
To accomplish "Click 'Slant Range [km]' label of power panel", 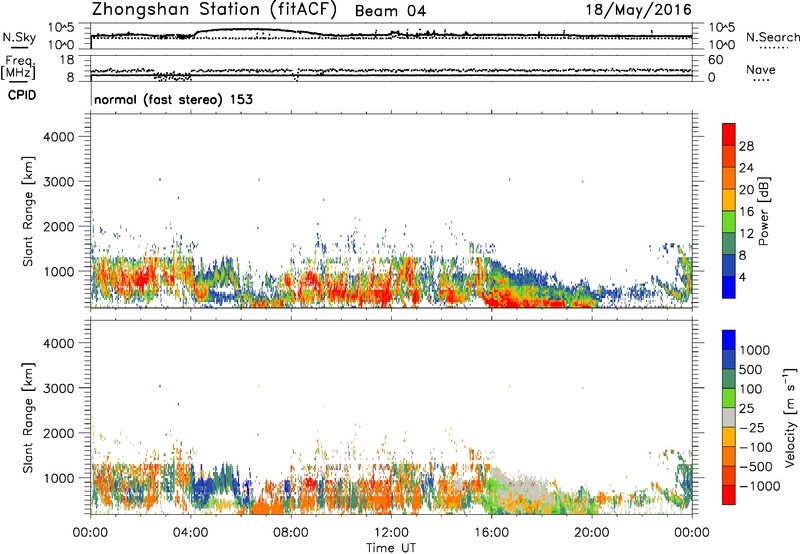I will point(28,211).
